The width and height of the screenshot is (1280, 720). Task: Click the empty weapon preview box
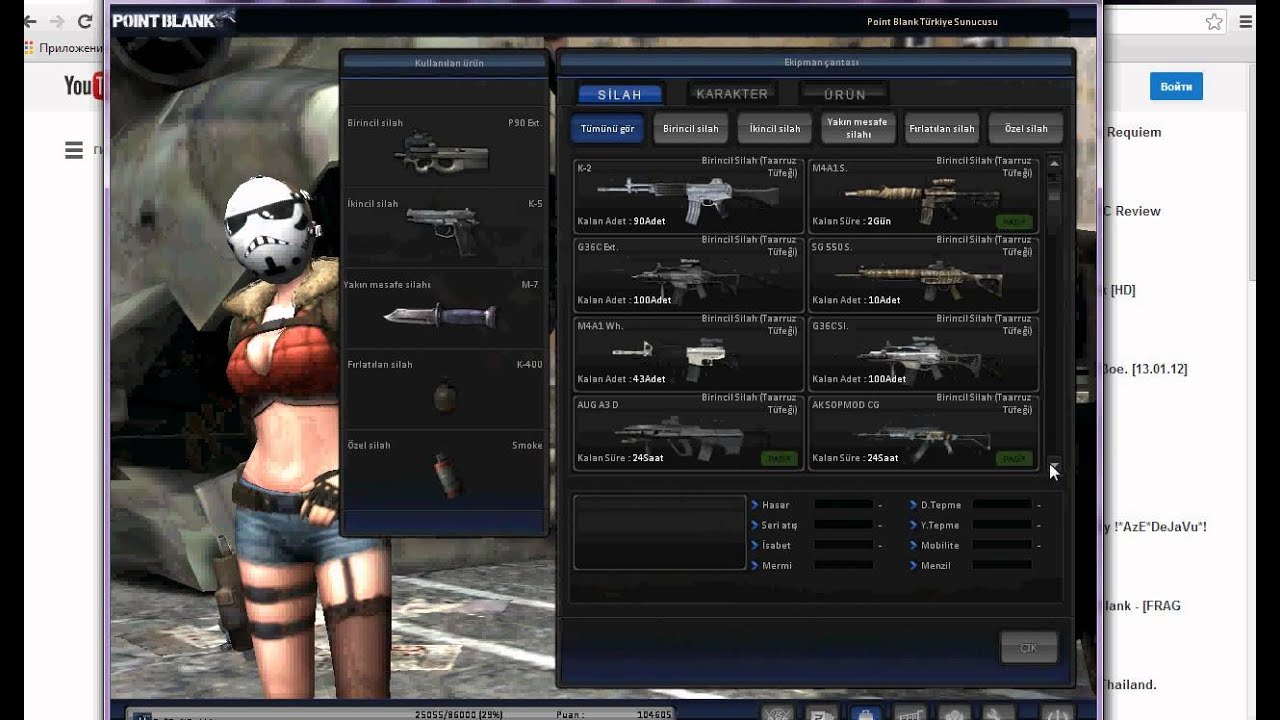click(660, 532)
